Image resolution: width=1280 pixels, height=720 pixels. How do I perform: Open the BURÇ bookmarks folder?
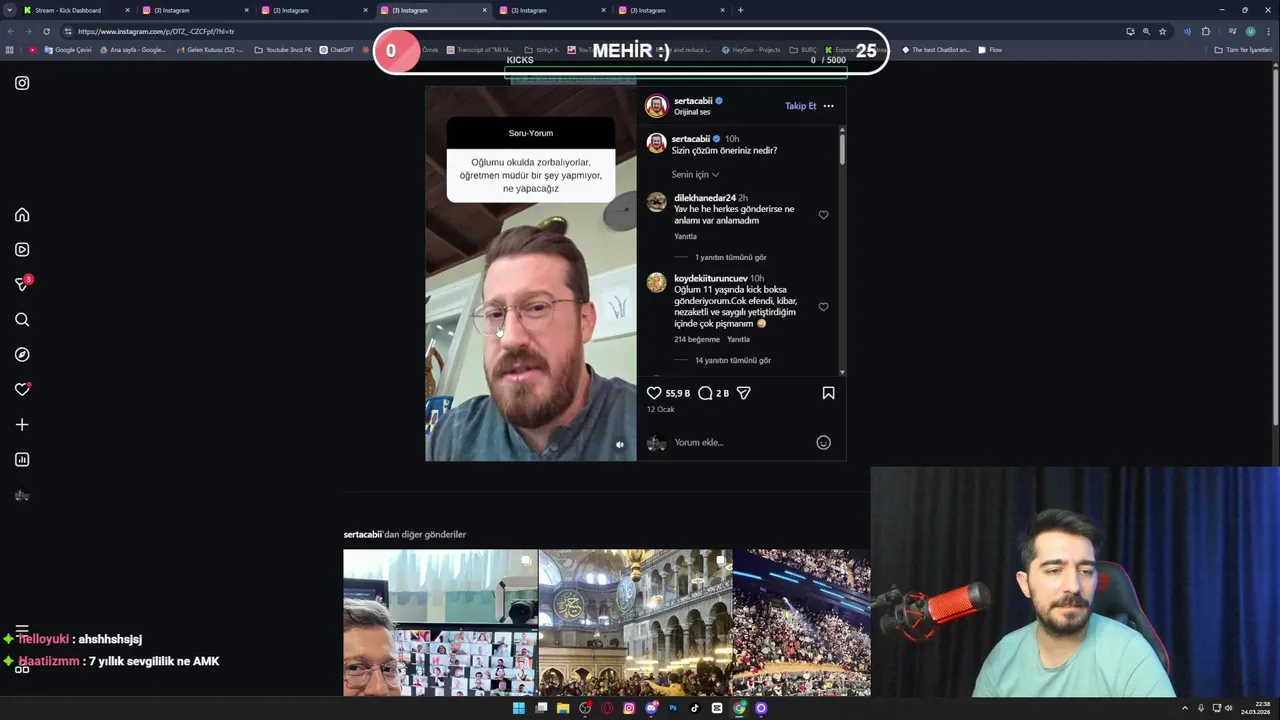click(803, 50)
